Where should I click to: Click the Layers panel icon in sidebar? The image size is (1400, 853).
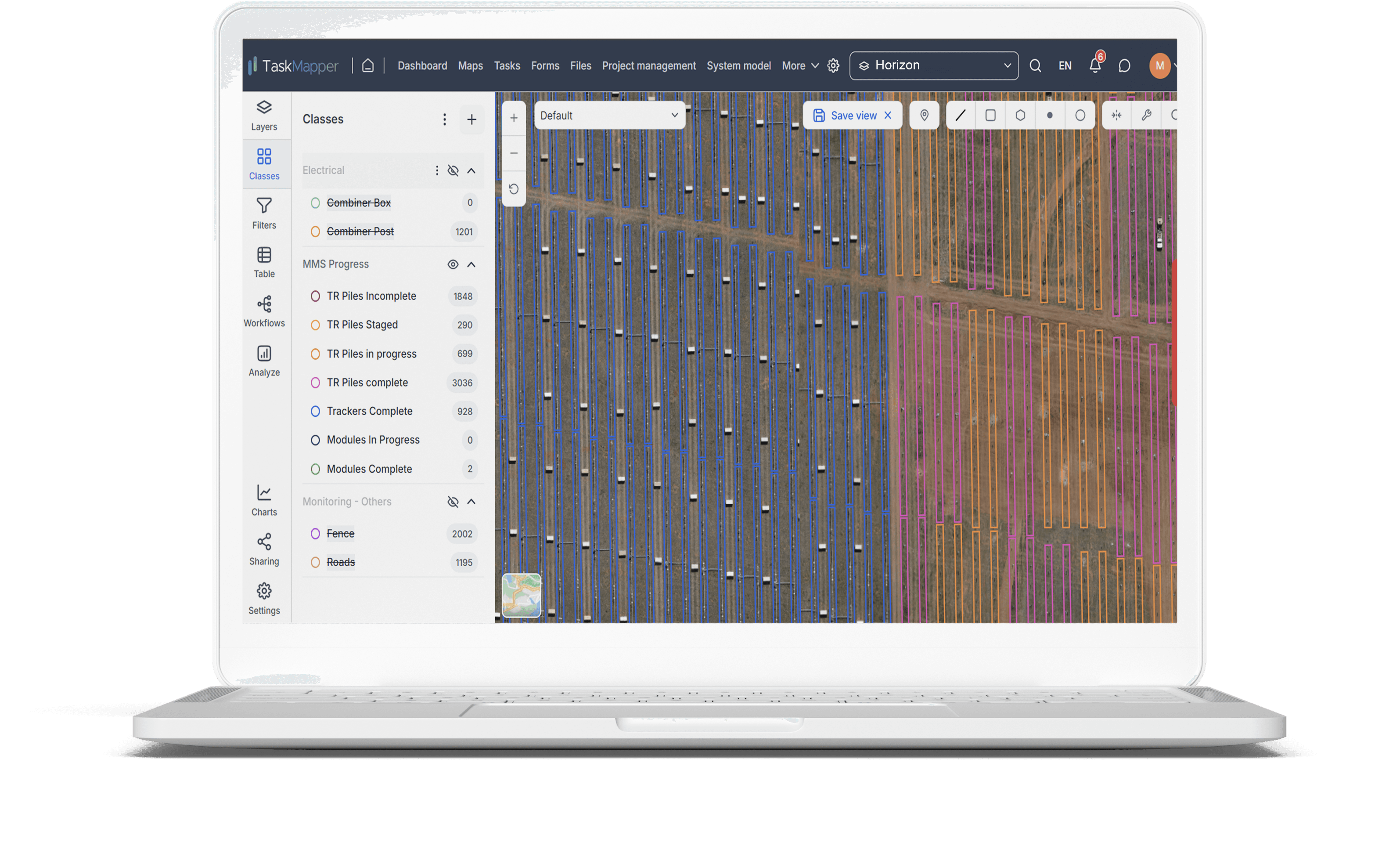pyautogui.click(x=264, y=108)
